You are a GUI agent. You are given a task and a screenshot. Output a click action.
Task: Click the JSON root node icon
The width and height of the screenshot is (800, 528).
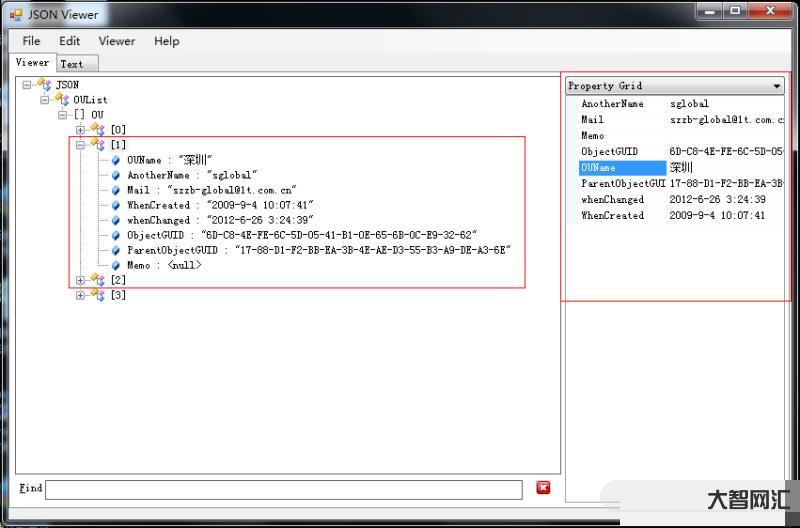click(44, 85)
